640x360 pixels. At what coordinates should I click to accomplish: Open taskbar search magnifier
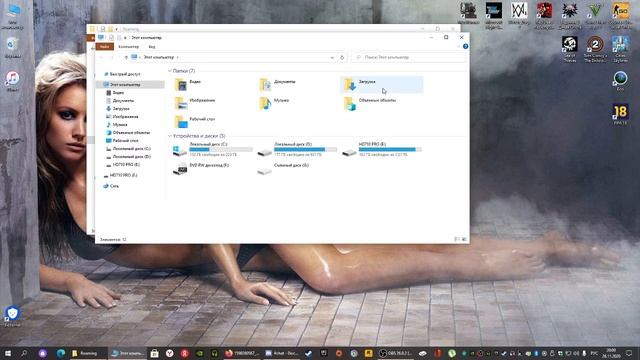24,353
